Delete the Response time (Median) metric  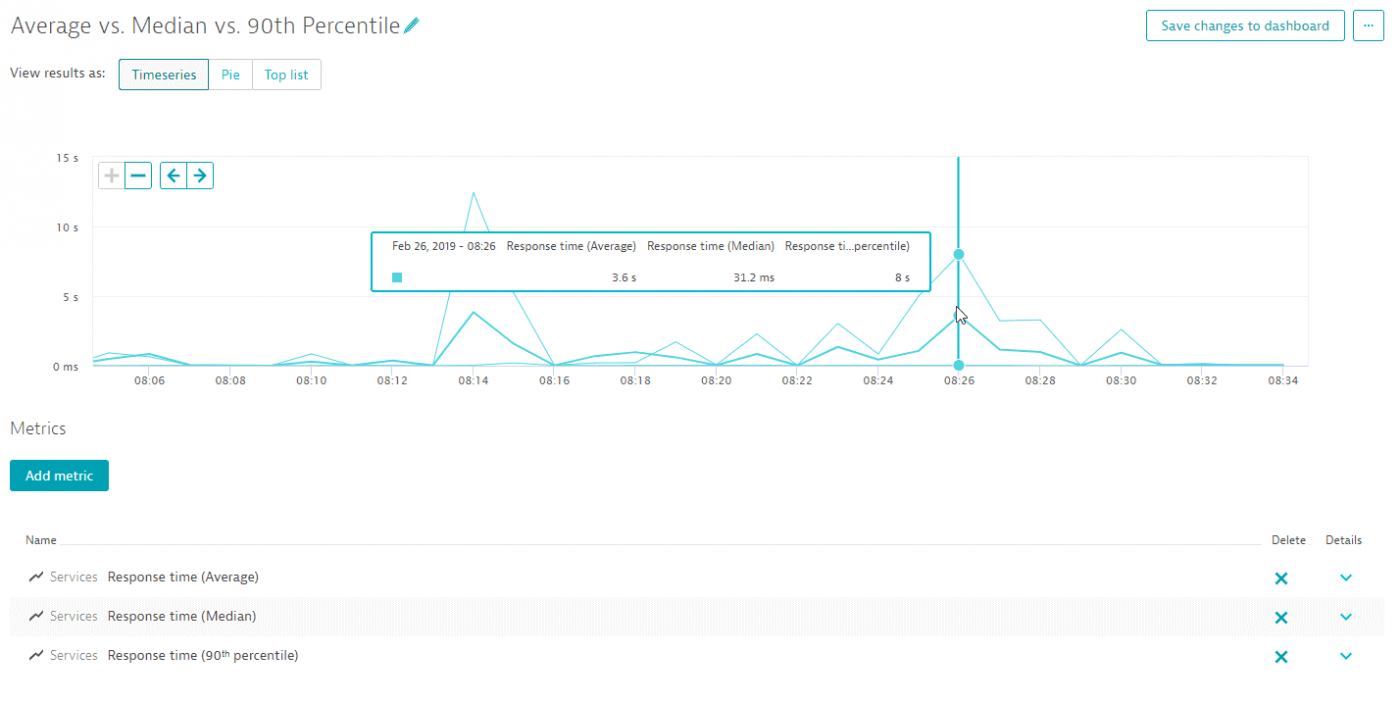click(x=1281, y=617)
